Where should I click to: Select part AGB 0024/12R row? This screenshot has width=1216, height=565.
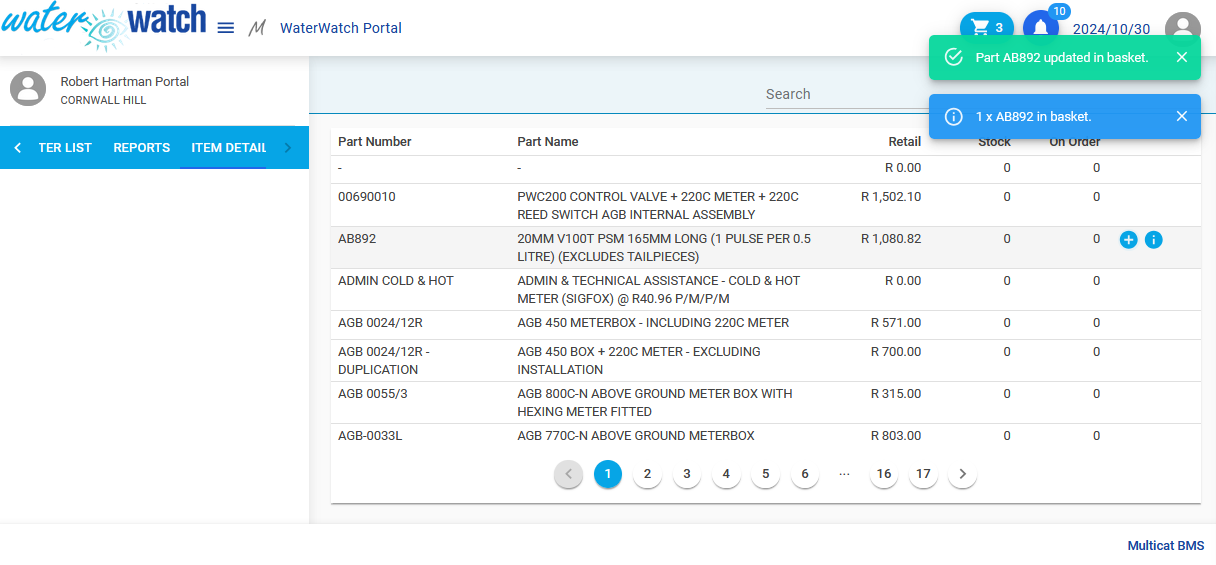(x=766, y=324)
